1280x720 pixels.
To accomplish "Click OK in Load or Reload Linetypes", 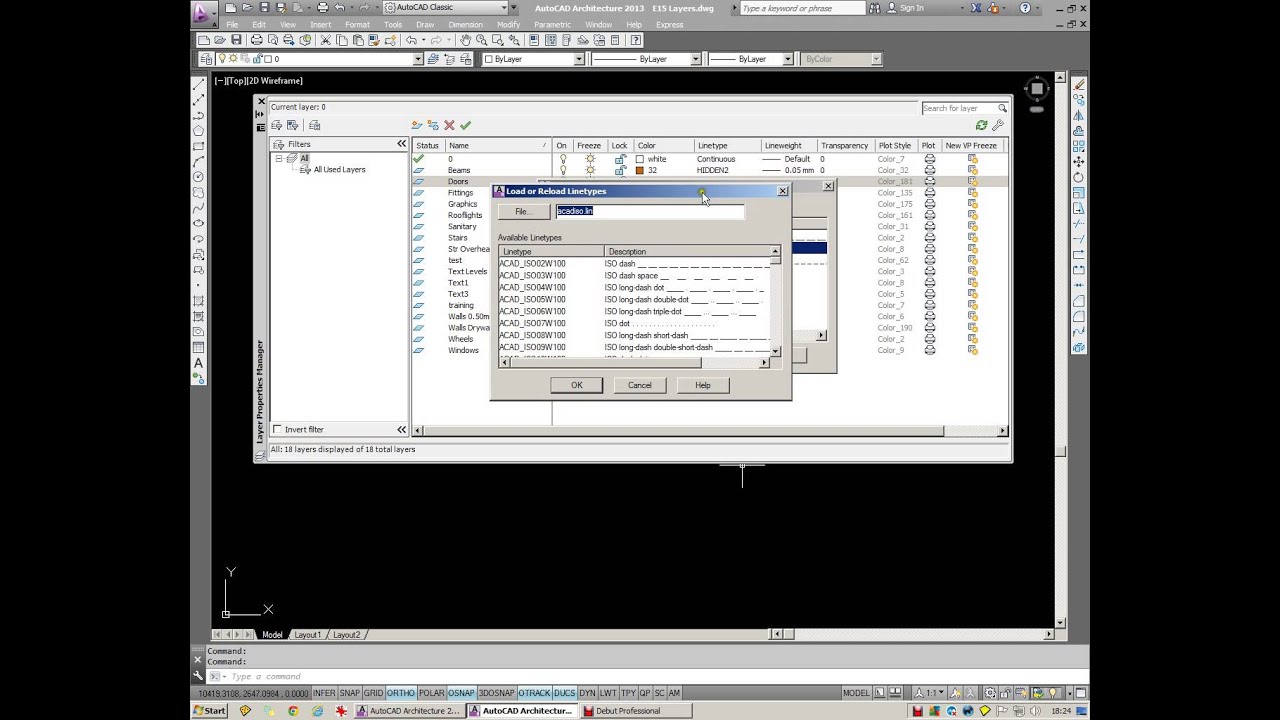I will (576, 385).
